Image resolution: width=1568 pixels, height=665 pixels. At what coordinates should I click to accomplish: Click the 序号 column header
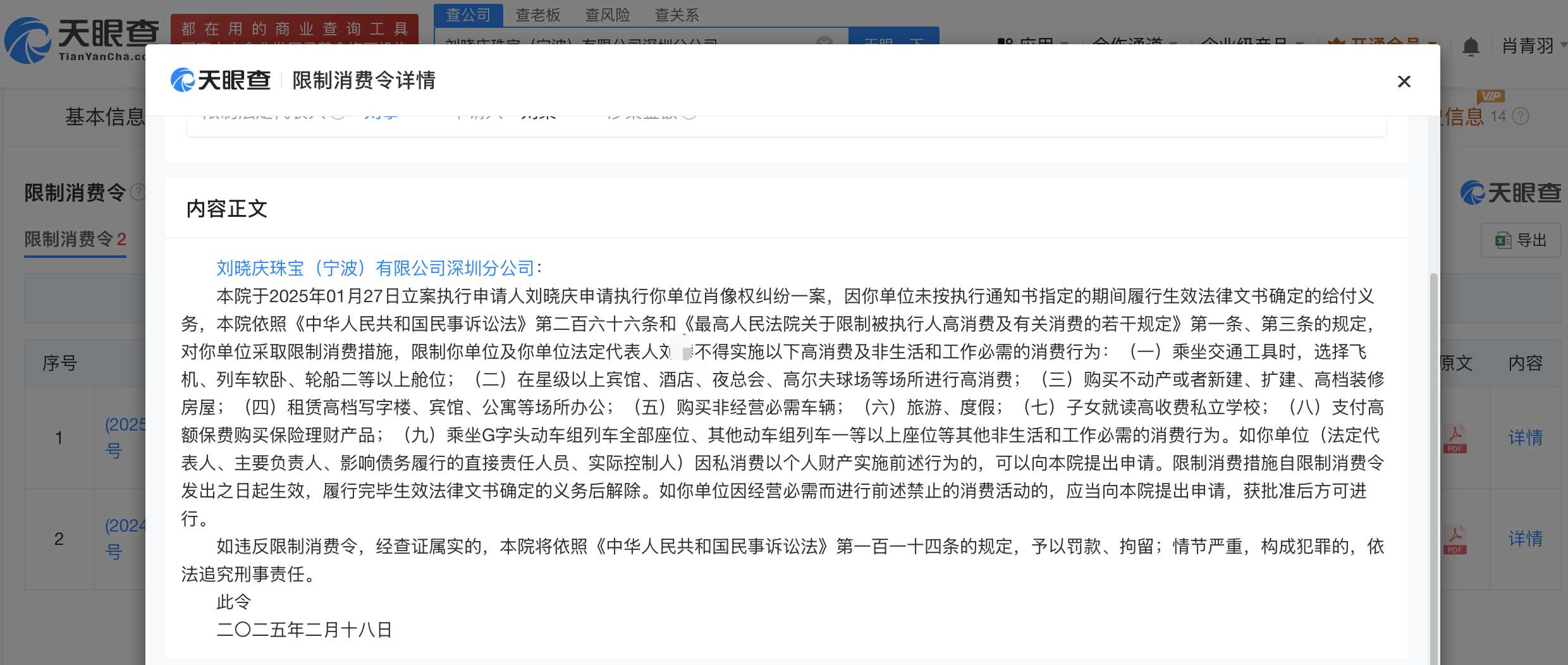pos(60,363)
